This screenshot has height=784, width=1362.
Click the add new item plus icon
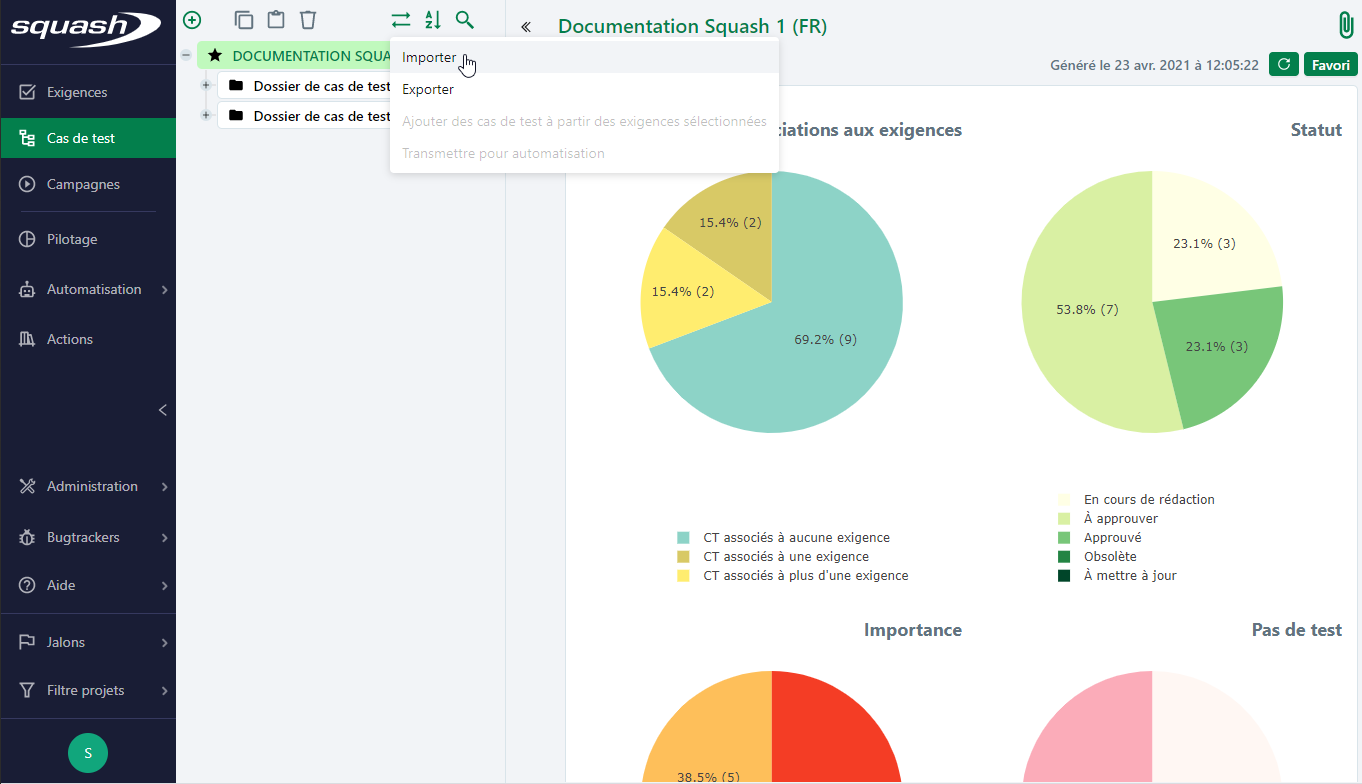tap(192, 20)
